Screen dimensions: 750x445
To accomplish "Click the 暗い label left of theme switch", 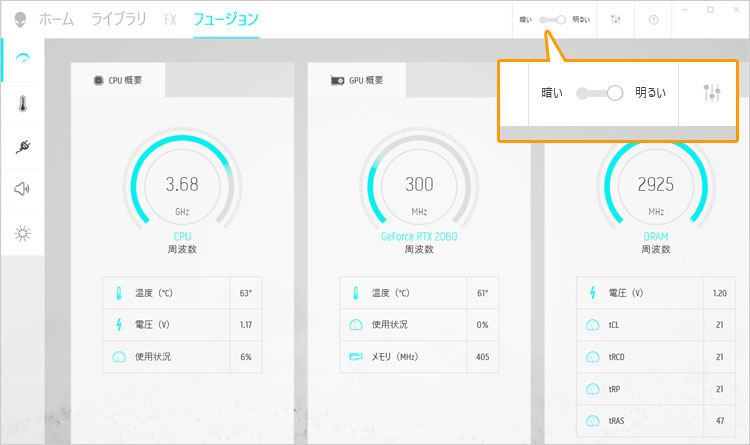I will point(526,20).
